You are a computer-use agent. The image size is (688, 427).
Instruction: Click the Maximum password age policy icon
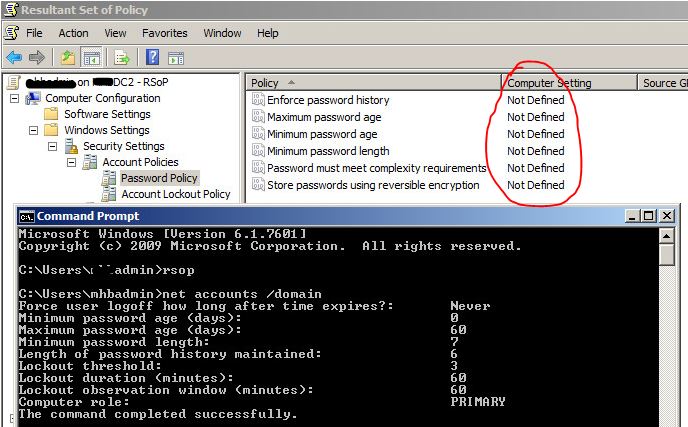[258, 117]
